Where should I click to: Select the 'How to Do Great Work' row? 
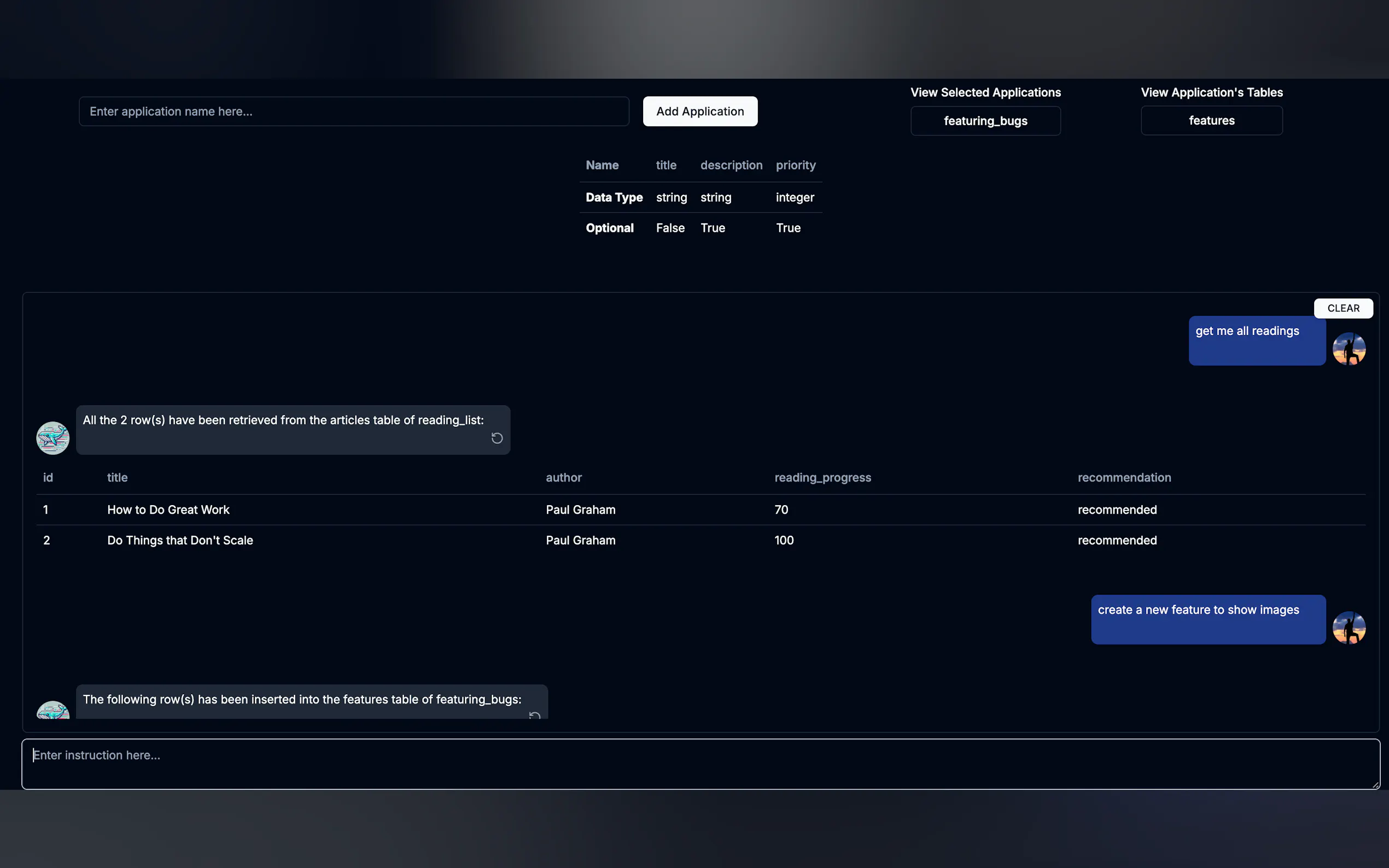coord(168,510)
